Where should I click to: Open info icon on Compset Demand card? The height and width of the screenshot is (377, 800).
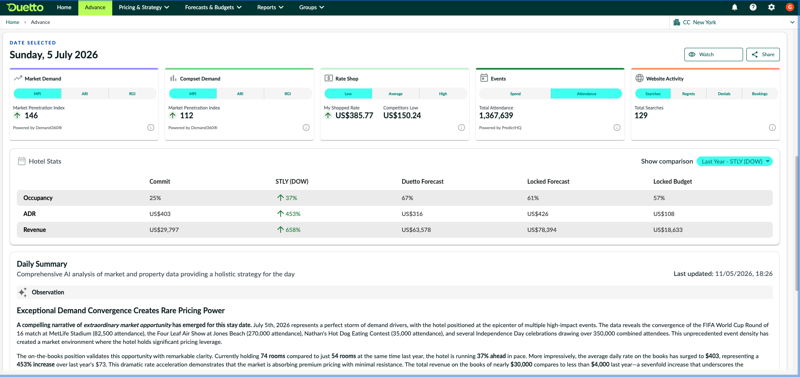point(306,128)
